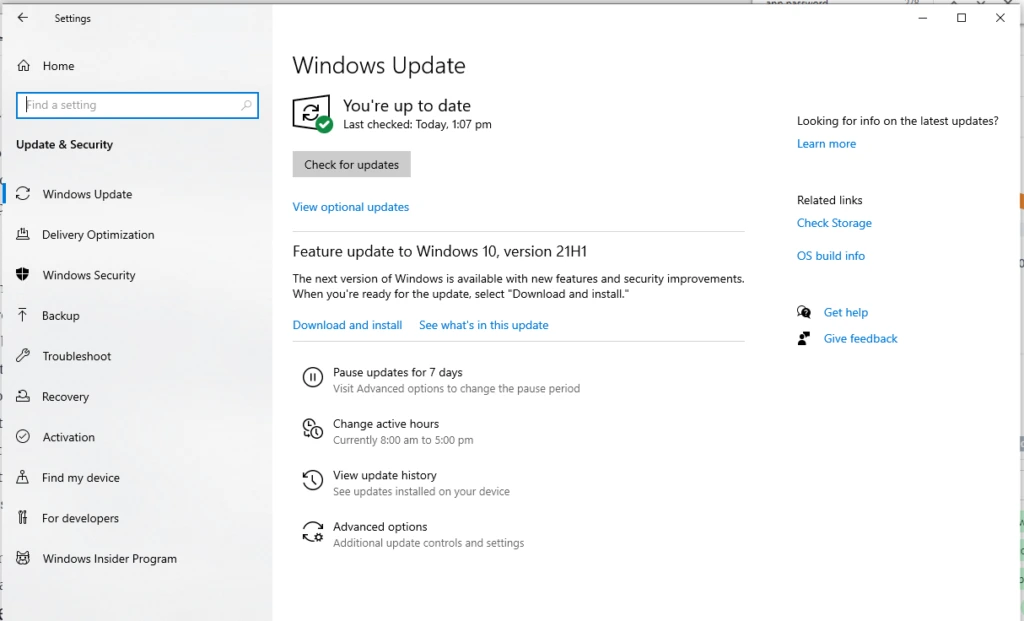Click Download and install link
This screenshot has height=621, width=1024.
coord(347,325)
